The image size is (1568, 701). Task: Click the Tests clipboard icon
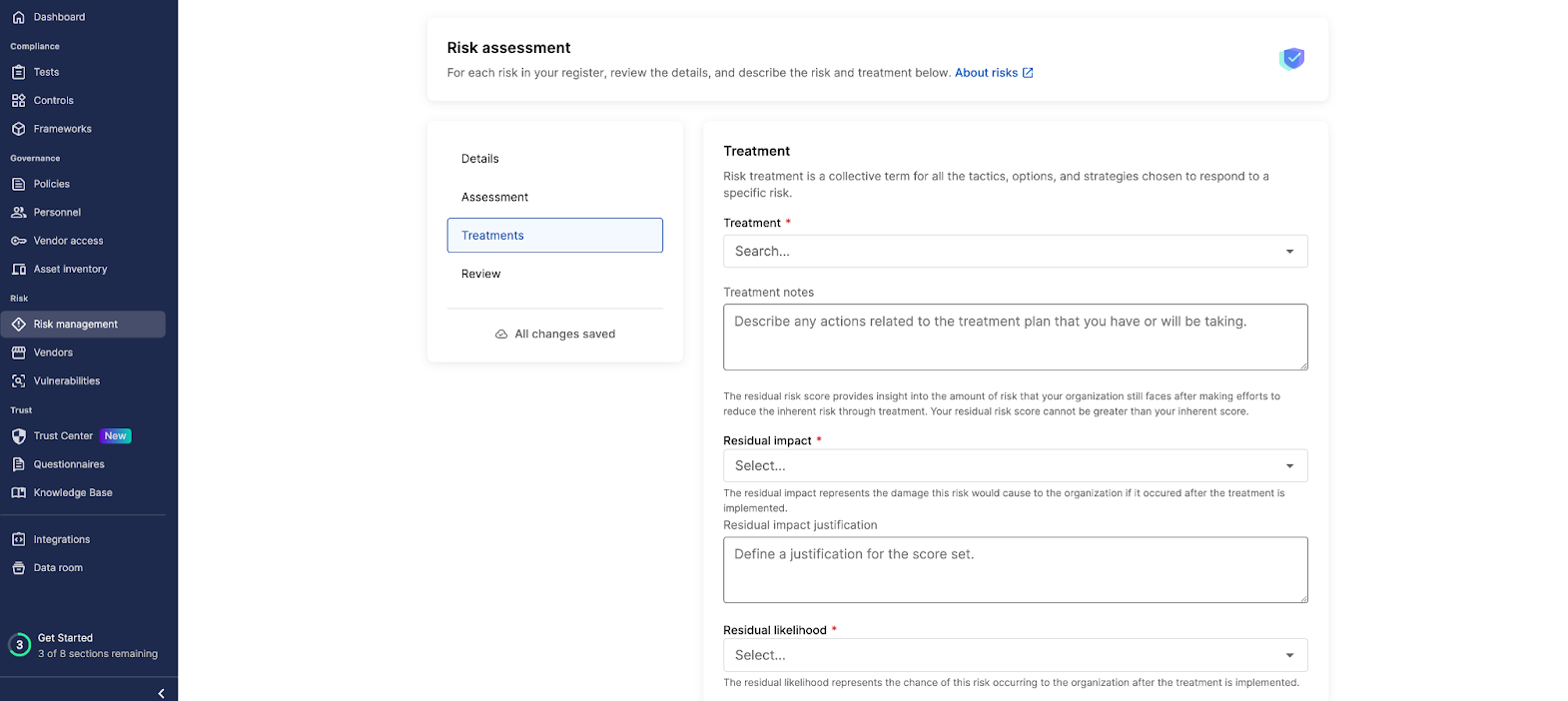coord(18,72)
